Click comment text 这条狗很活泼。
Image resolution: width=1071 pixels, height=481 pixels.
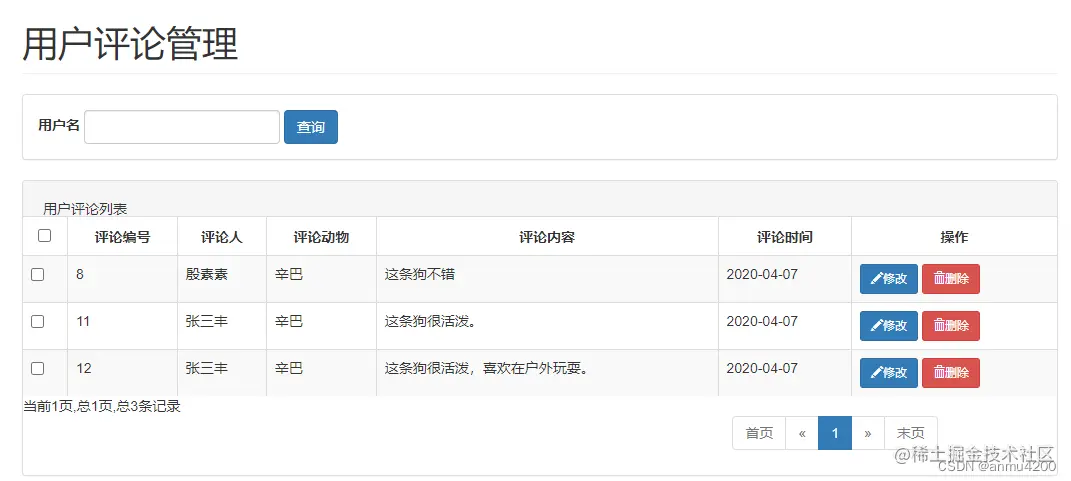(x=430, y=321)
